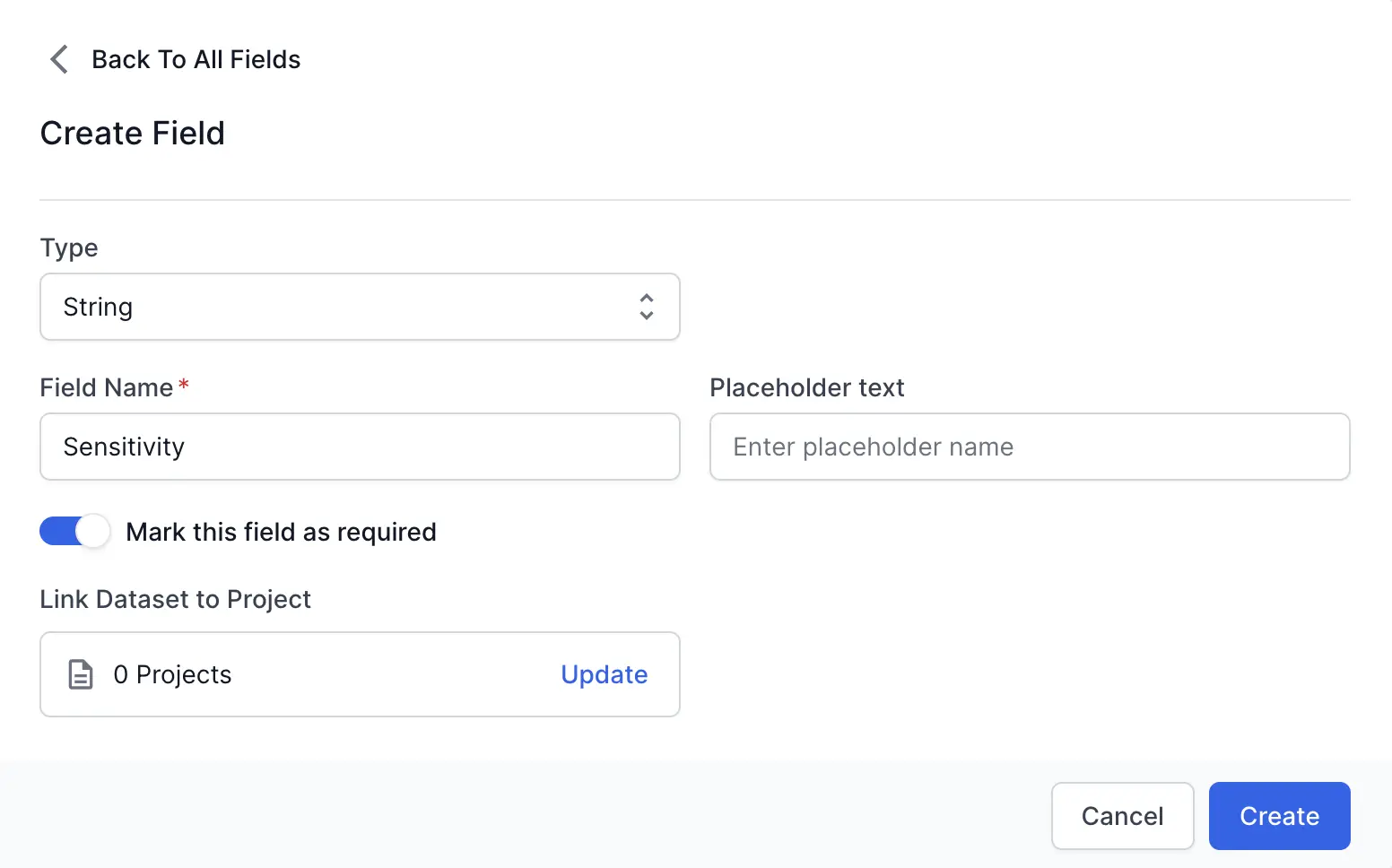Cancel the field creation

tap(1122, 816)
